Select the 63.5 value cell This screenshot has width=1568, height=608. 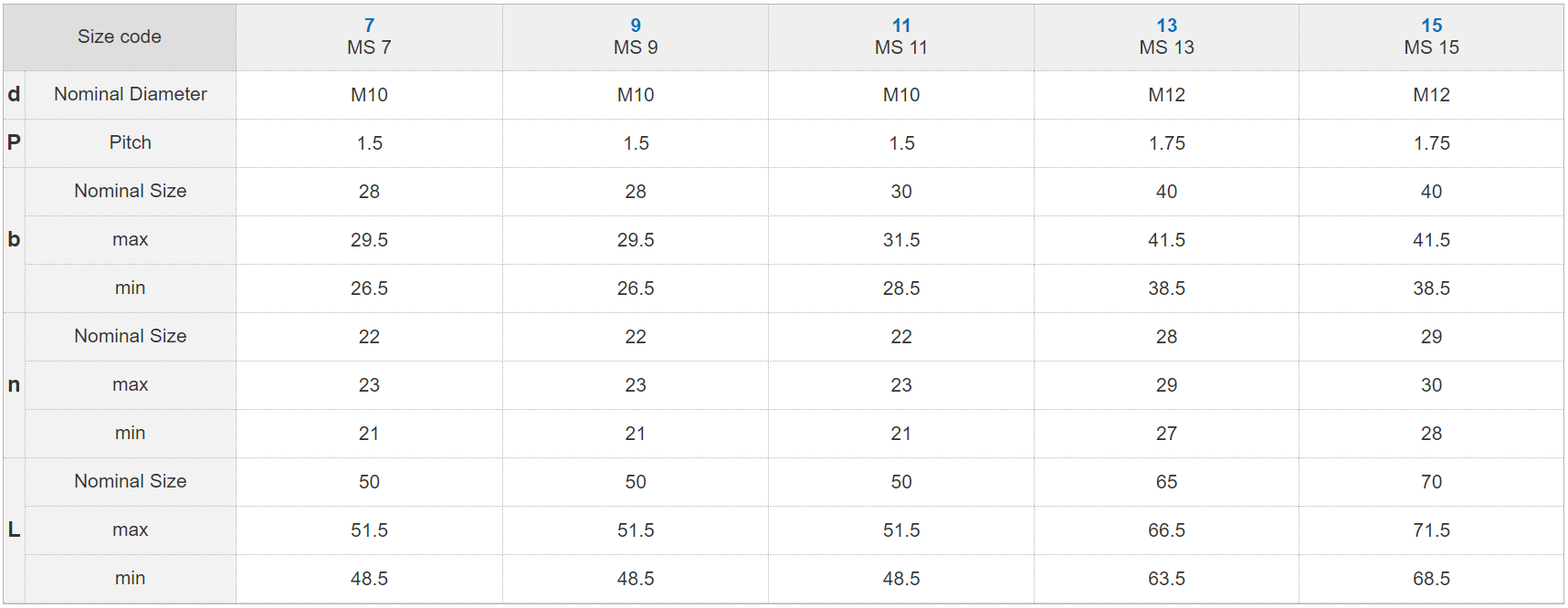coord(1166,579)
